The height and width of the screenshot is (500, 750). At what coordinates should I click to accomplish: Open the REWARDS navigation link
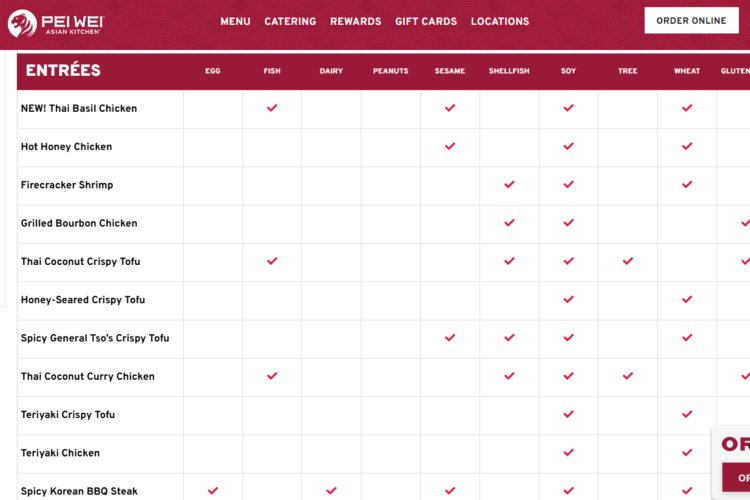(x=355, y=22)
